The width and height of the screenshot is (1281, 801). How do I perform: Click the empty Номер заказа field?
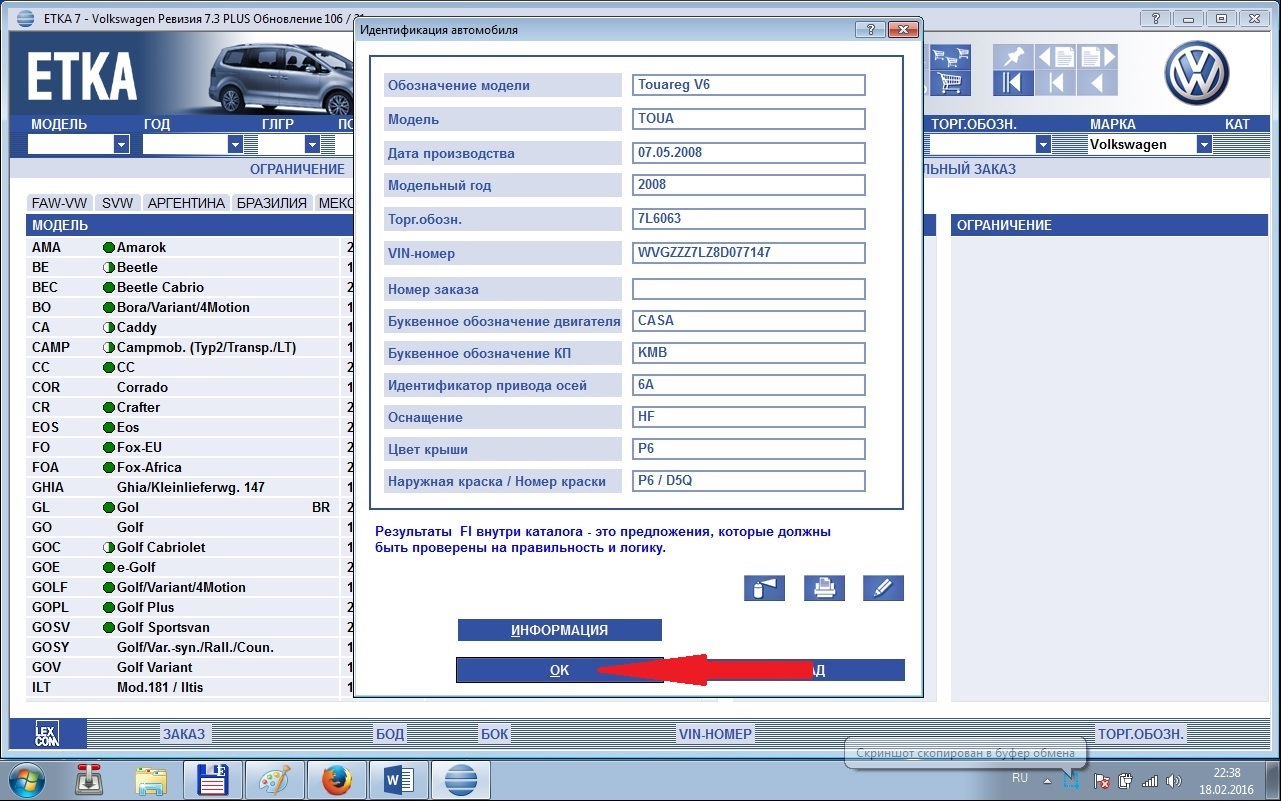pyautogui.click(x=749, y=289)
